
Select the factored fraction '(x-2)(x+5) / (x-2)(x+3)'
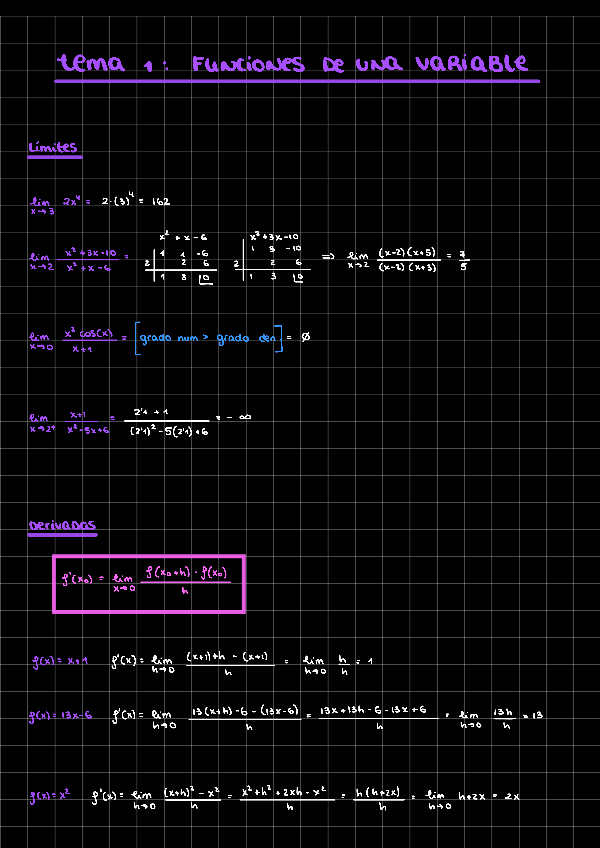click(407, 260)
